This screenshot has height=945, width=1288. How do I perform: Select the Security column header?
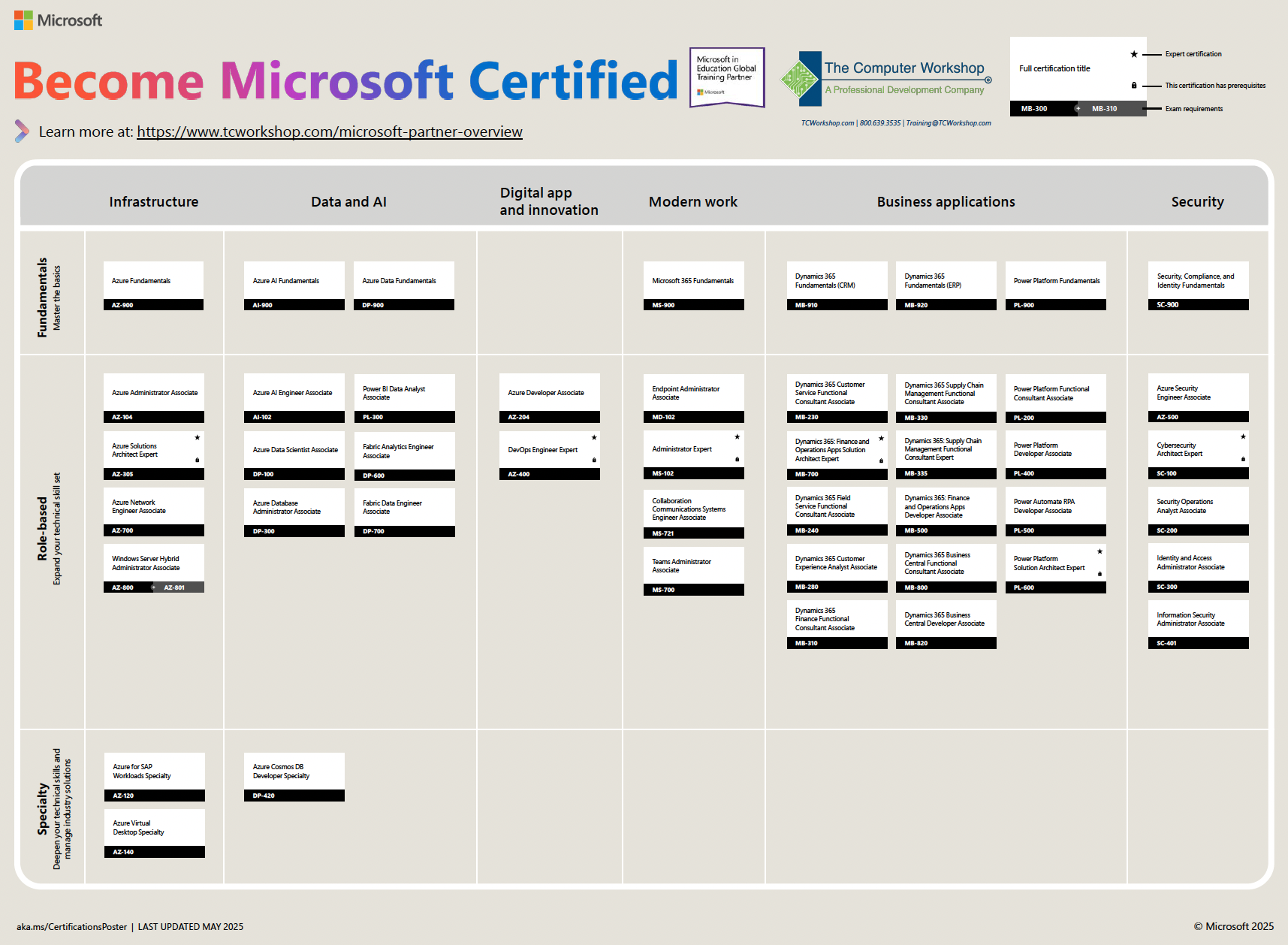coord(1198,201)
